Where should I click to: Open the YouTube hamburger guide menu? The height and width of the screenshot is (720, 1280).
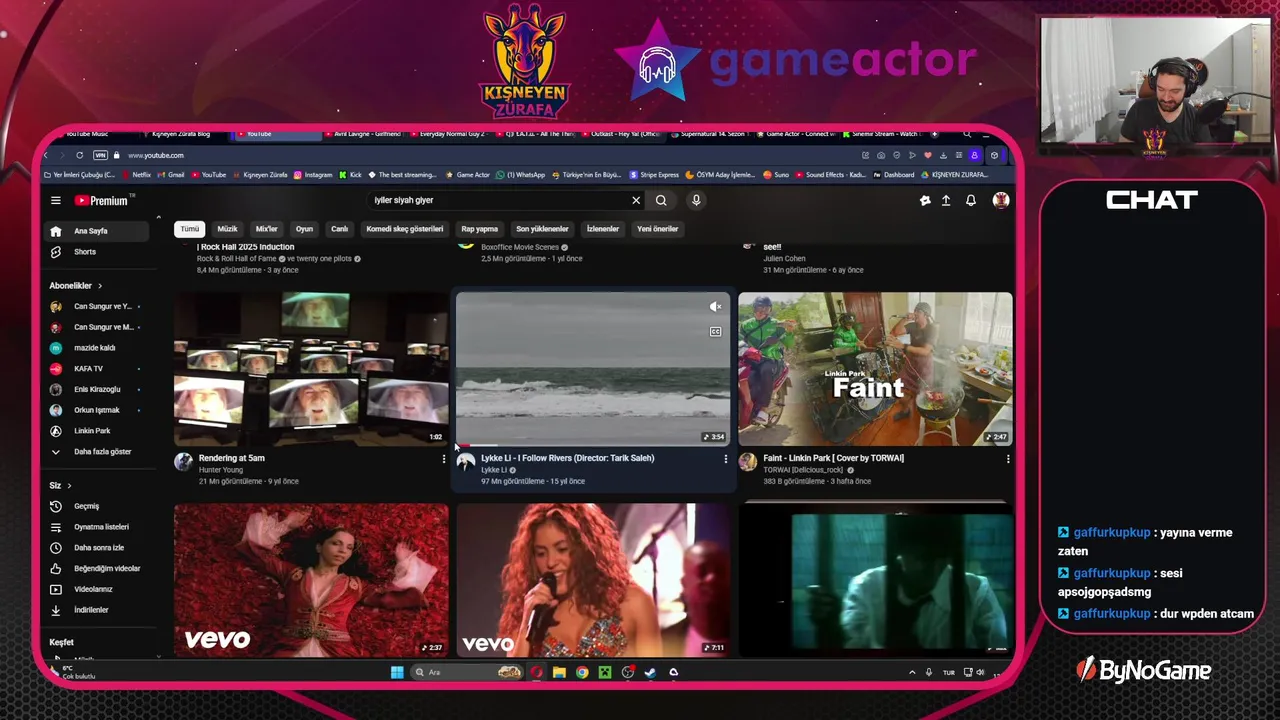click(56, 200)
